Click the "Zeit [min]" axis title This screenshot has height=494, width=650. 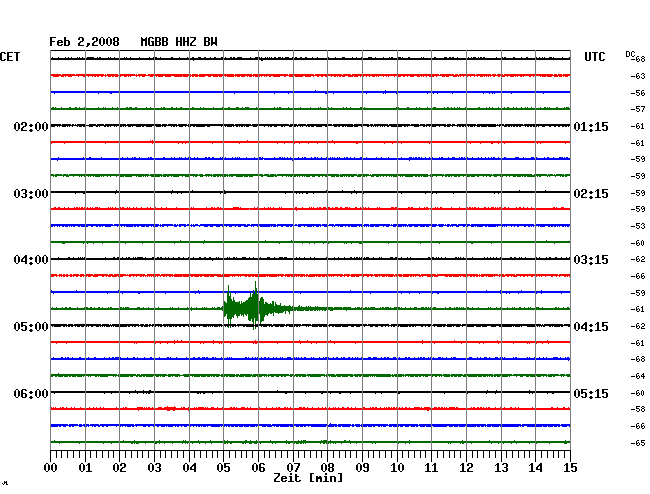tap(308, 478)
